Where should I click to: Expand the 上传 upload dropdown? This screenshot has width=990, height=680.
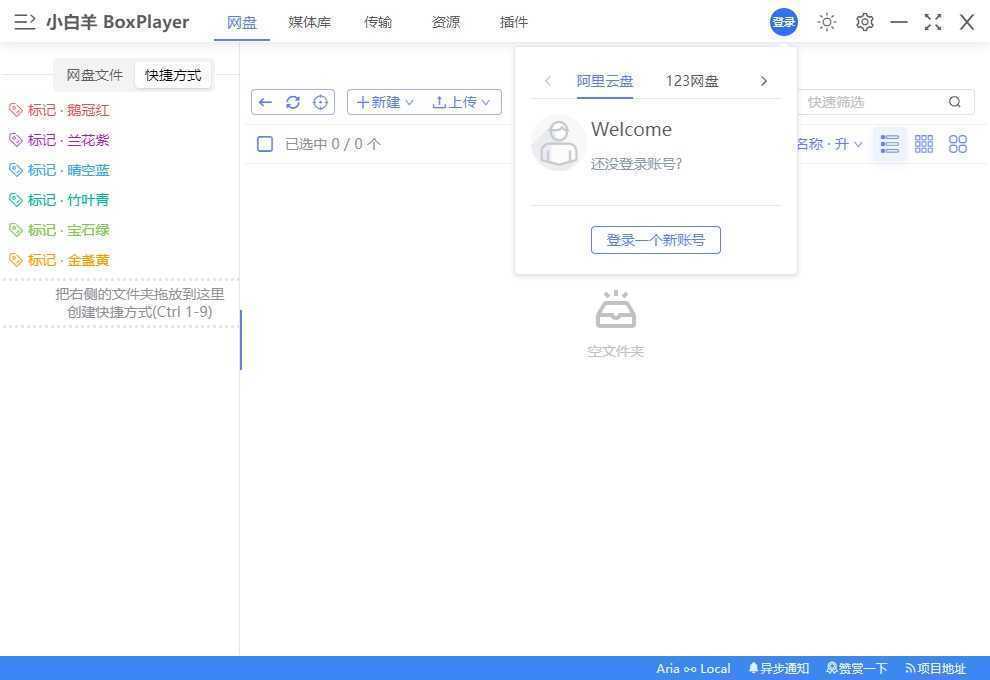(461, 101)
